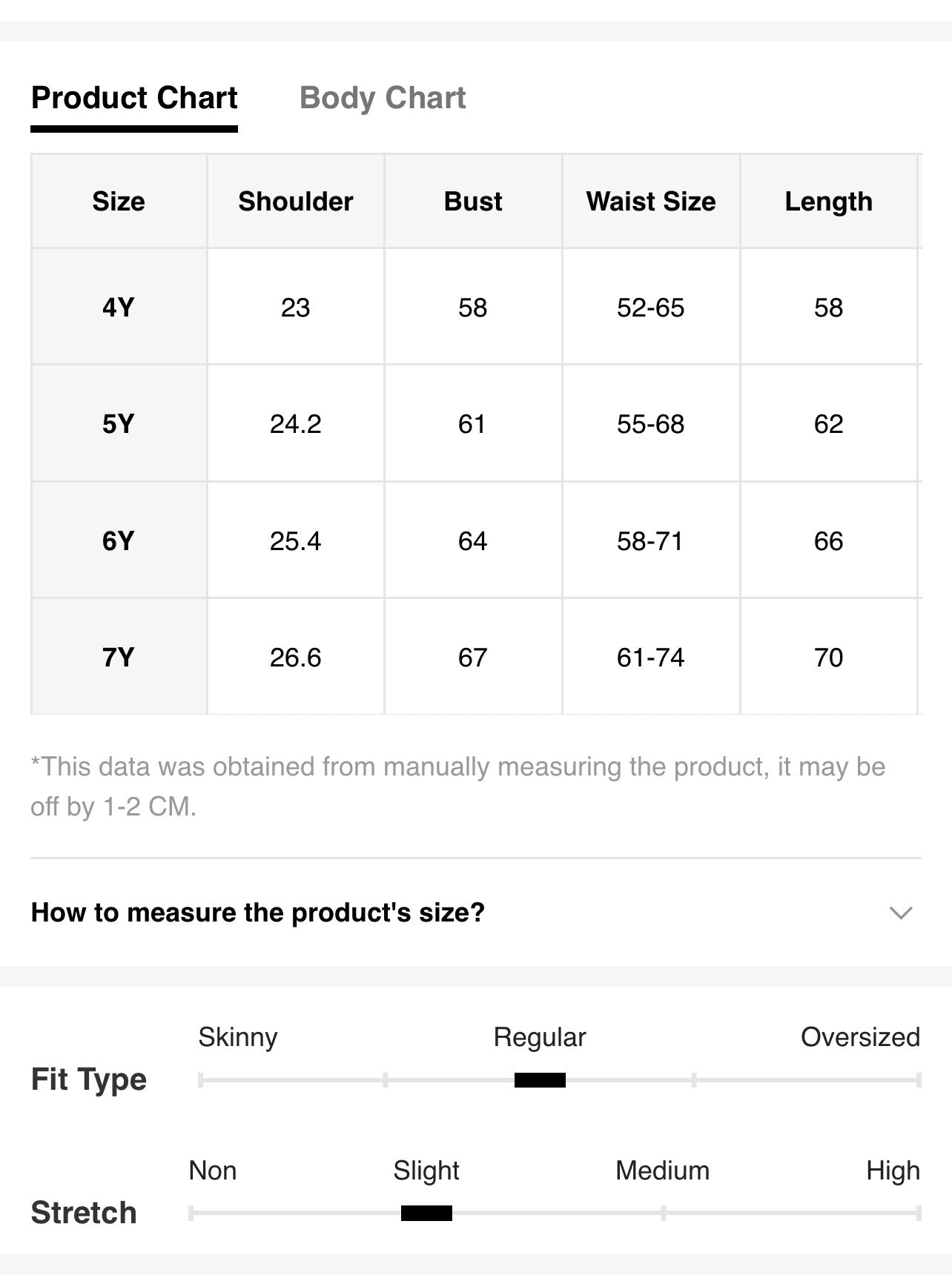Screen dimensions: 952x1287
Task: Select the Product Chart tab
Action: (134, 98)
